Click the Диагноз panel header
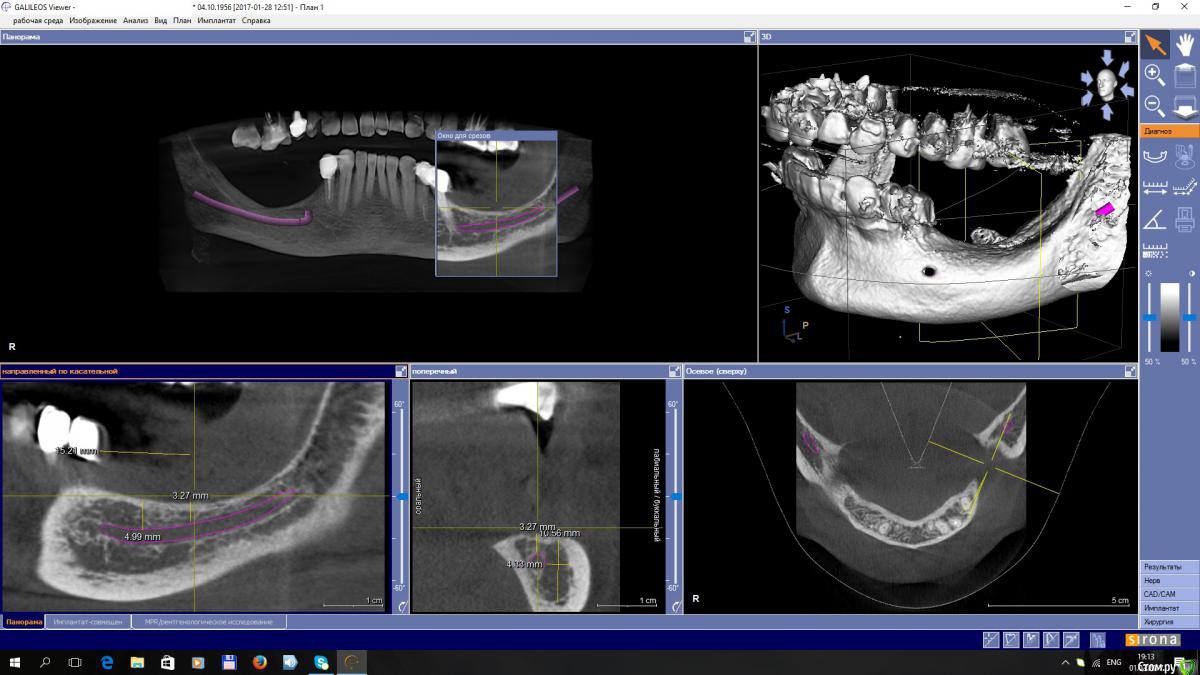The height and width of the screenshot is (675, 1200). [x=1169, y=131]
